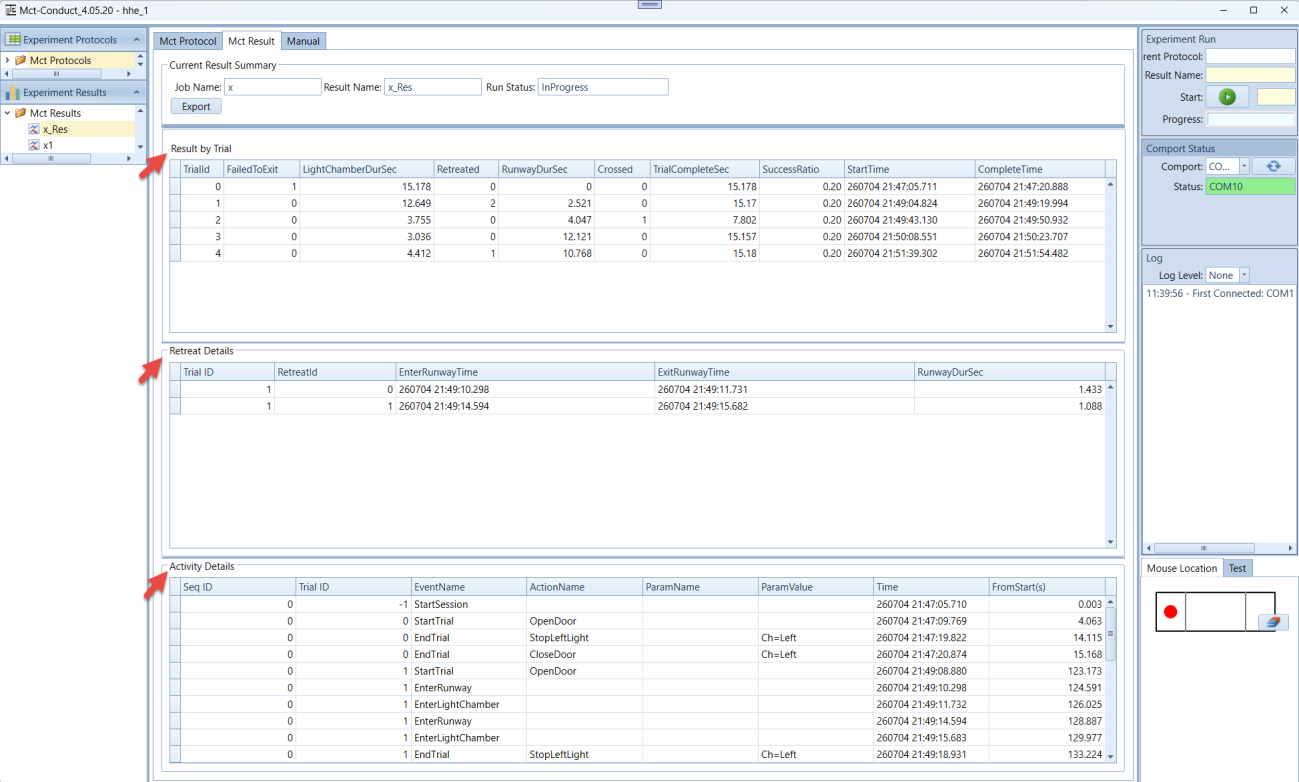Click the ExitRunwayTime column header
Image resolution: width=1299 pixels, height=782 pixels.
784,372
